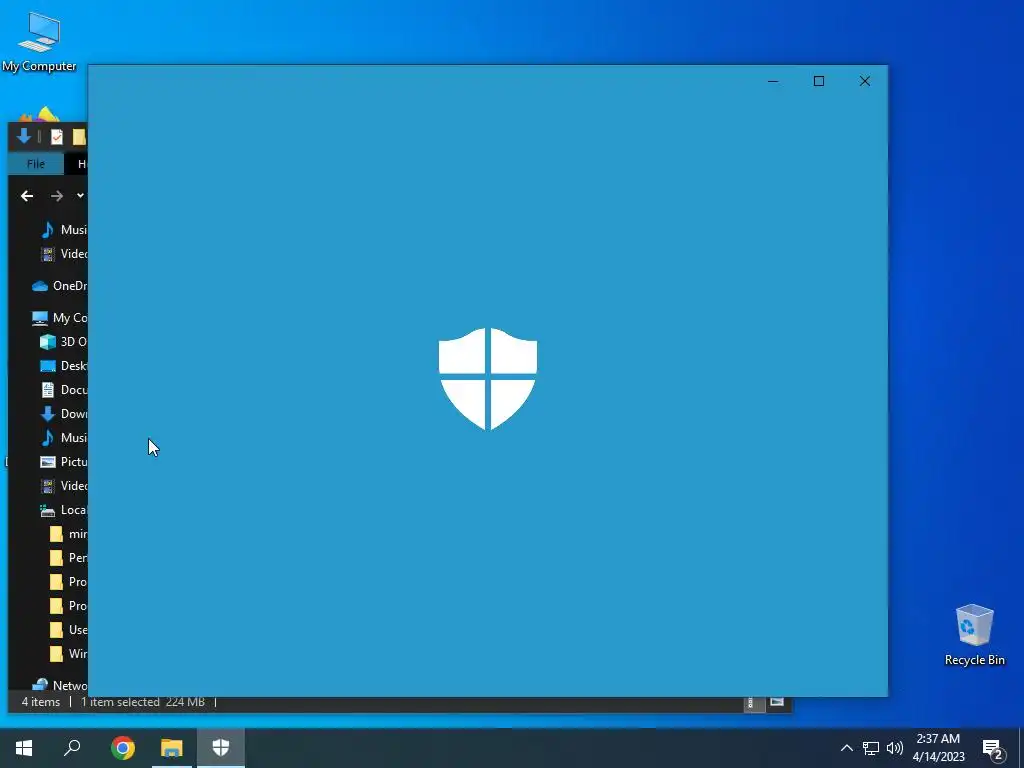Image resolution: width=1024 pixels, height=768 pixels.
Task: Switch to File Explorer via taskbar
Action: pos(172,748)
